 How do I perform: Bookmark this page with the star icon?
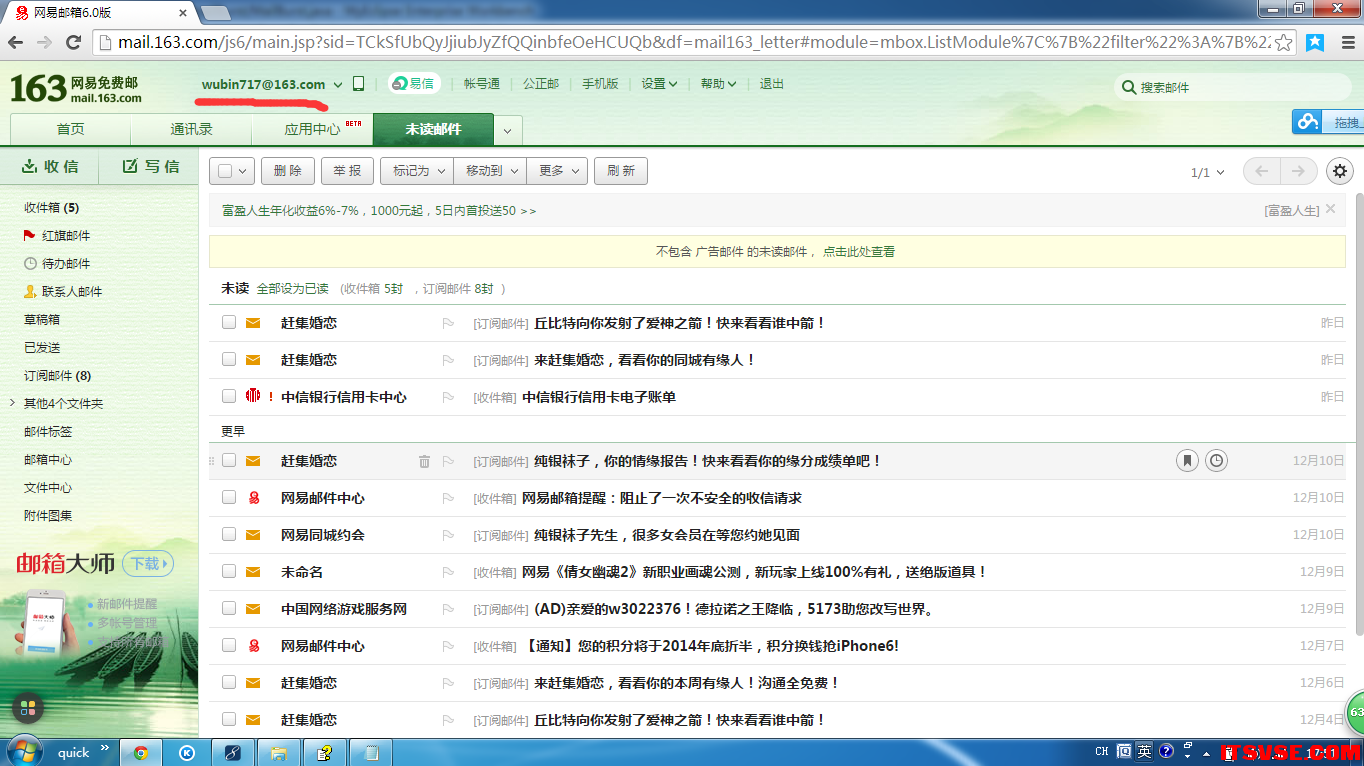1283,42
